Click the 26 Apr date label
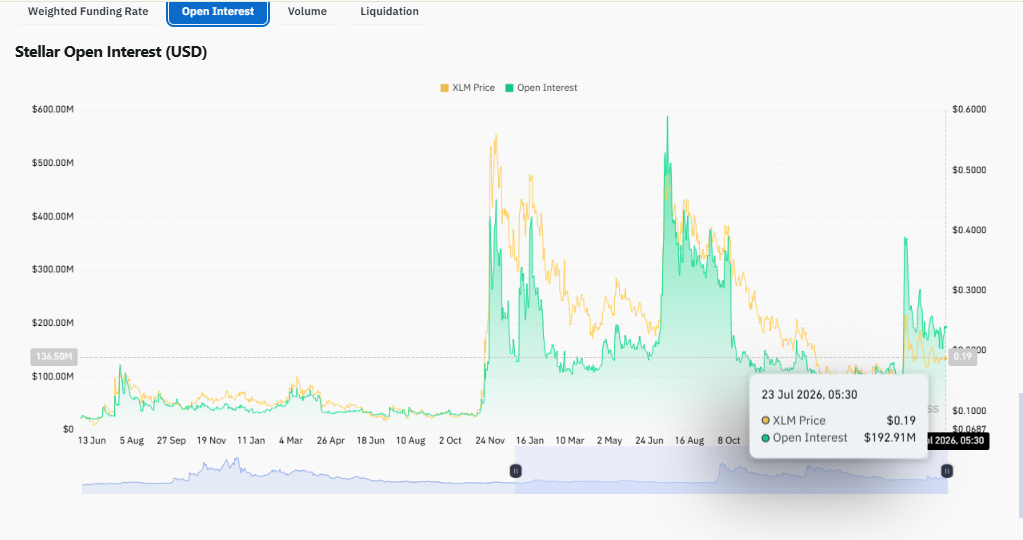The width and height of the screenshot is (1023, 540). [331, 441]
